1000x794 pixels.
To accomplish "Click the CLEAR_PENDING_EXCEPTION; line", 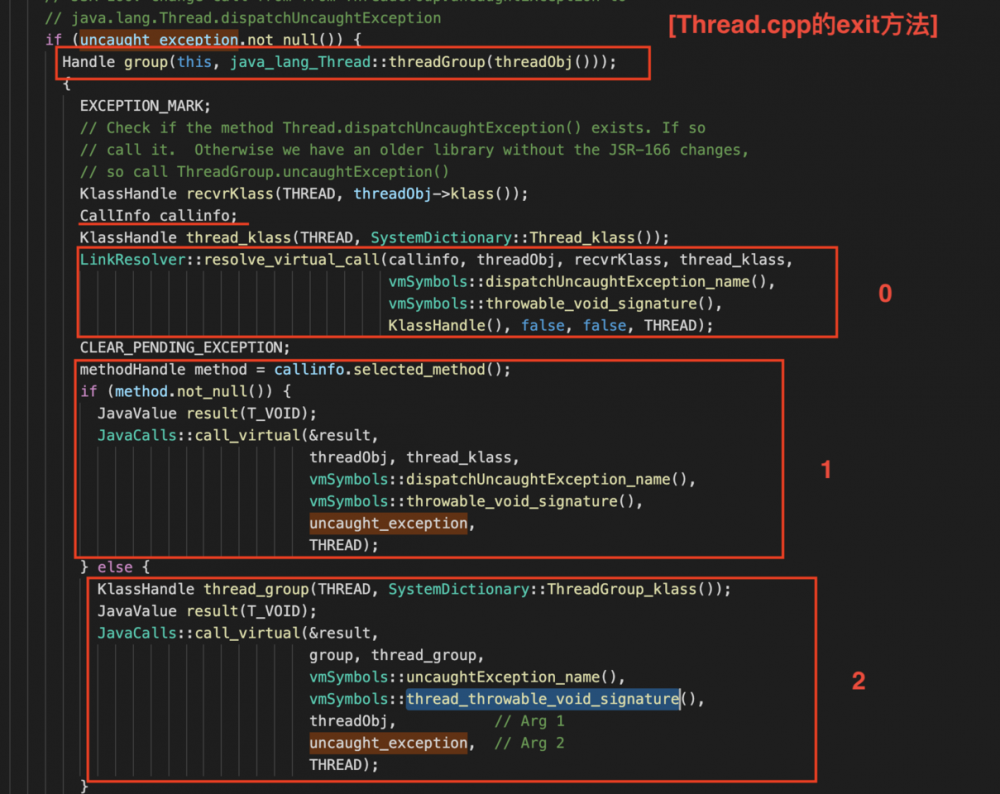I will pyautogui.click(x=185, y=348).
